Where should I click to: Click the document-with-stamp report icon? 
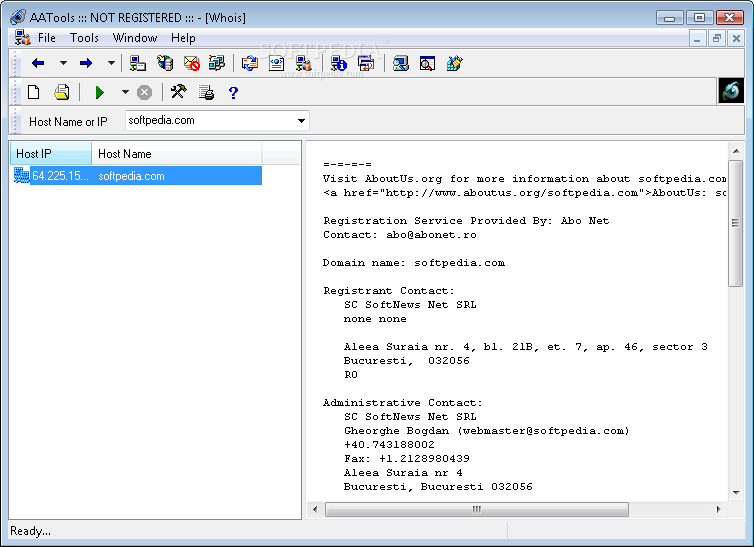coord(206,92)
